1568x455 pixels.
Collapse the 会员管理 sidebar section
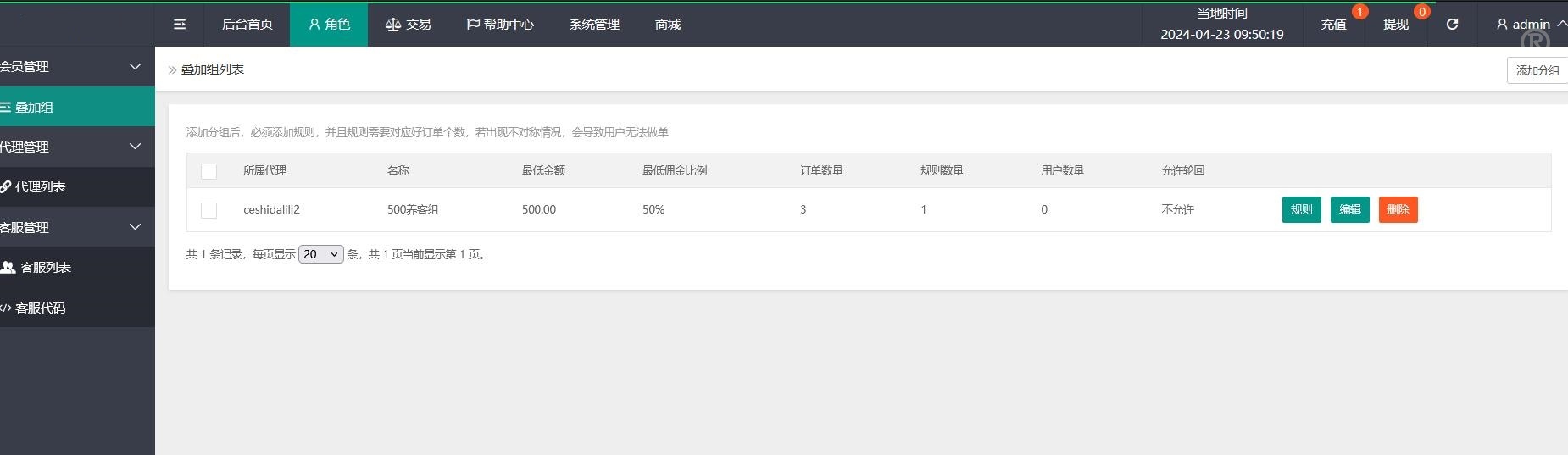[135, 66]
